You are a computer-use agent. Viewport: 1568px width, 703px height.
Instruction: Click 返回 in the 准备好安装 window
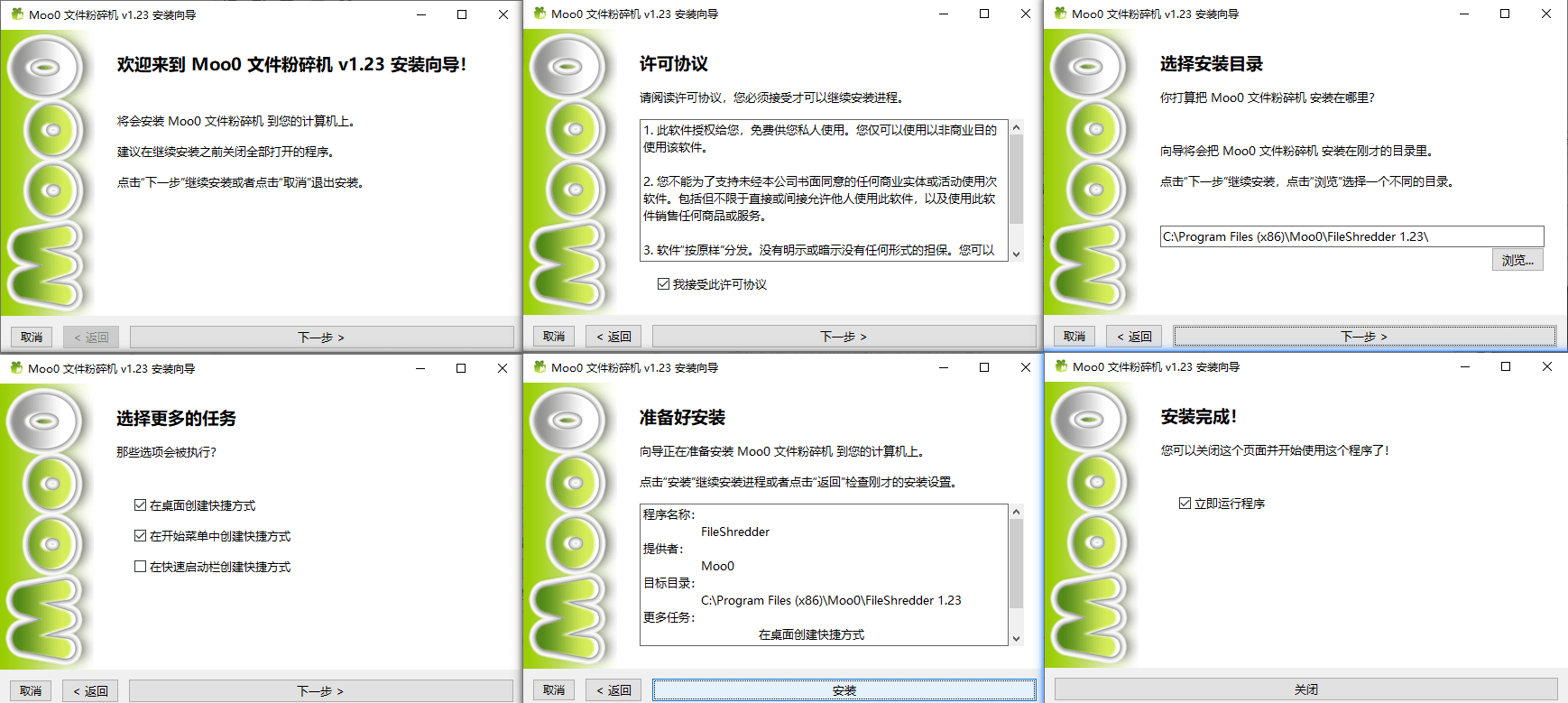[x=613, y=689]
